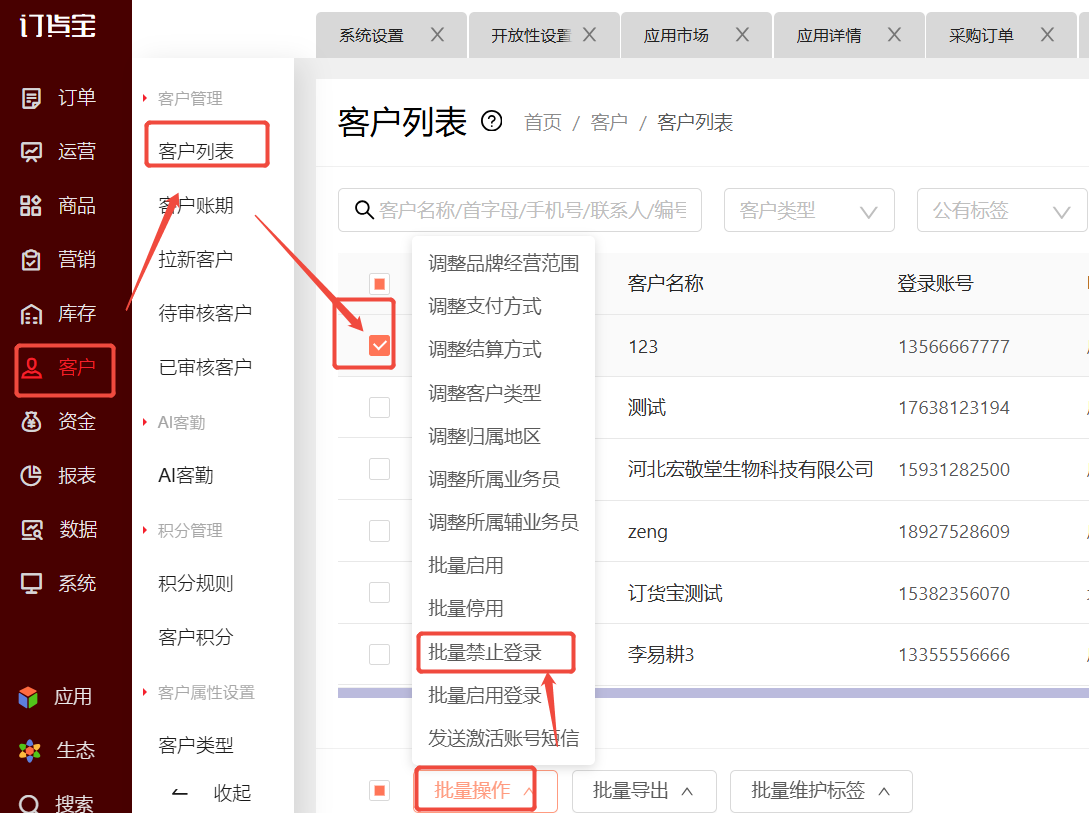Open the 应用 apps cube icon
Viewport: 1089px width, 813px height.
click(28, 697)
